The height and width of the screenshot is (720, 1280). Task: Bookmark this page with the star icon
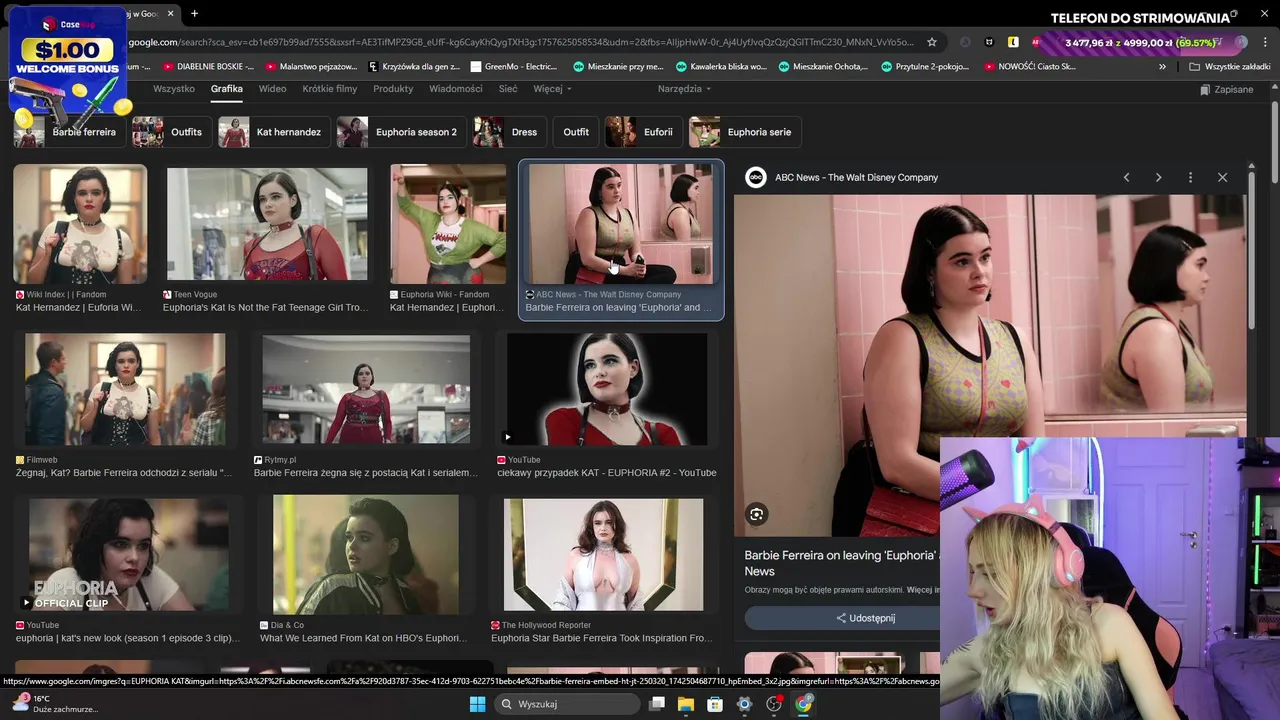[x=932, y=42]
